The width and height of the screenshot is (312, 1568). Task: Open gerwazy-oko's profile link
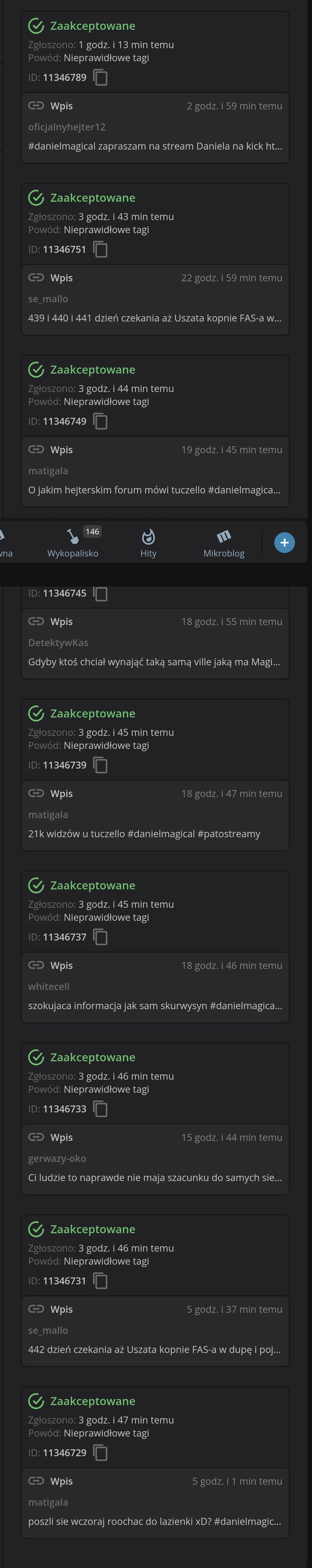tap(57, 1158)
